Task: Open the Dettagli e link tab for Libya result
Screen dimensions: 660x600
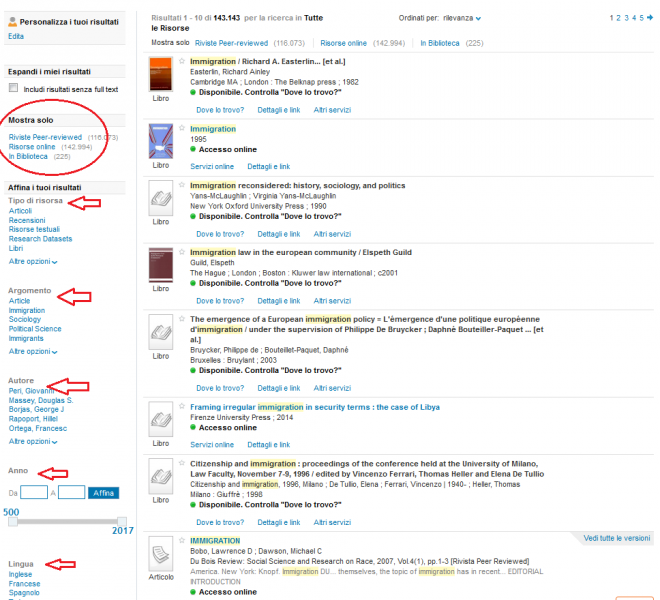Action: point(268,444)
